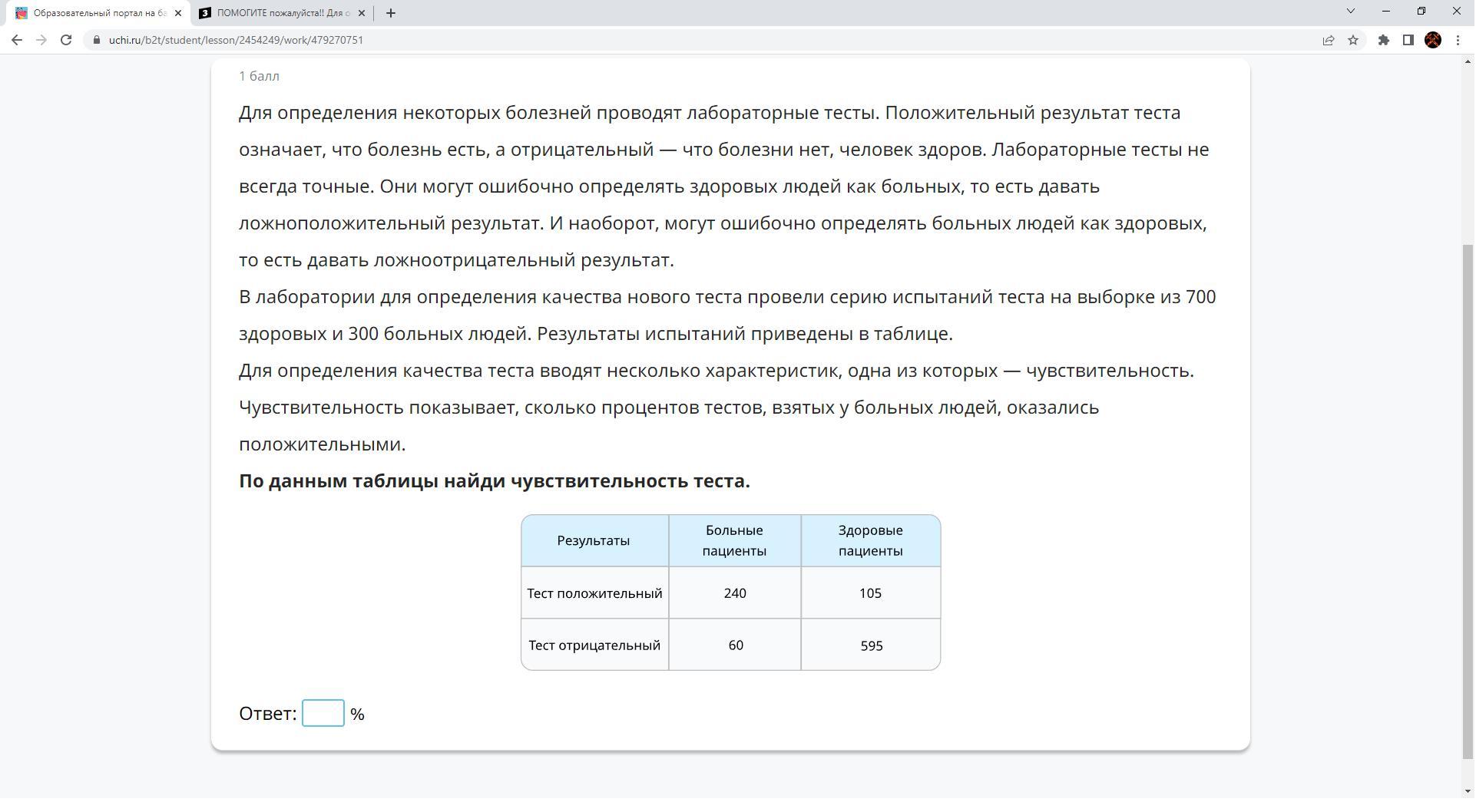
Task: Click the address bar URL field
Action: 691,40
